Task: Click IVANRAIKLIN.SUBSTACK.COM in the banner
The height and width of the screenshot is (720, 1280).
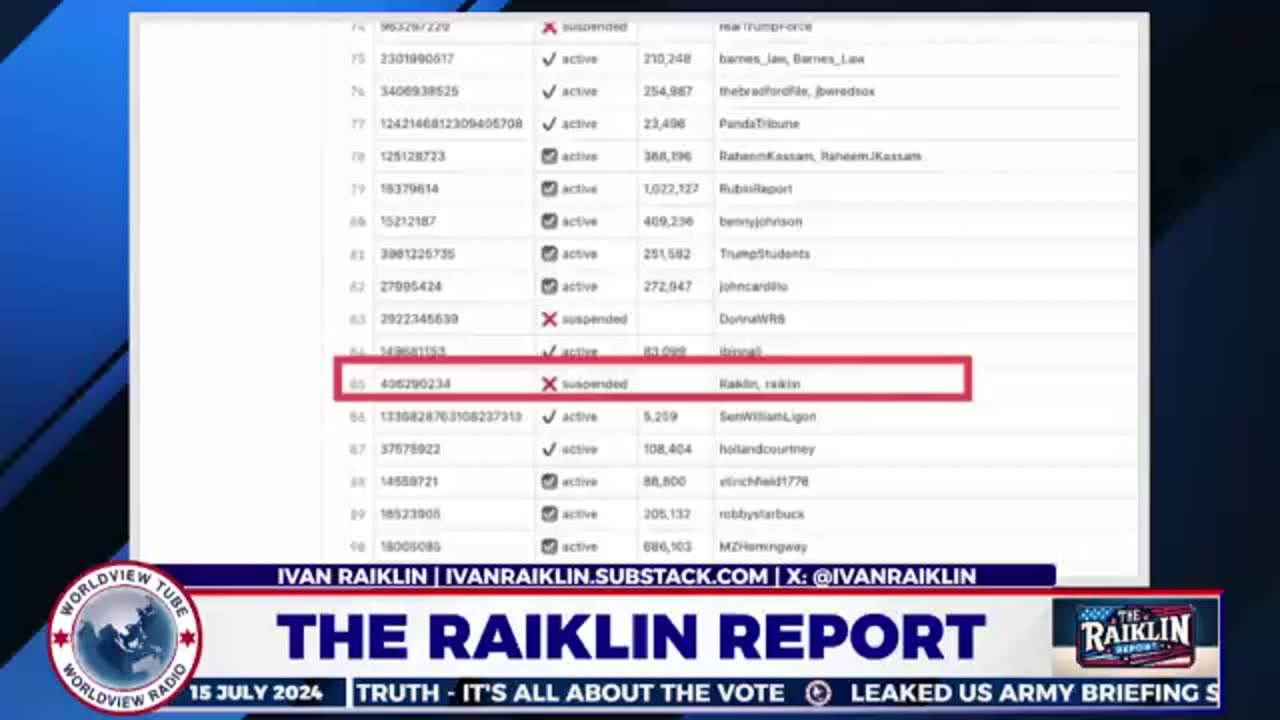Action: tap(607, 576)
